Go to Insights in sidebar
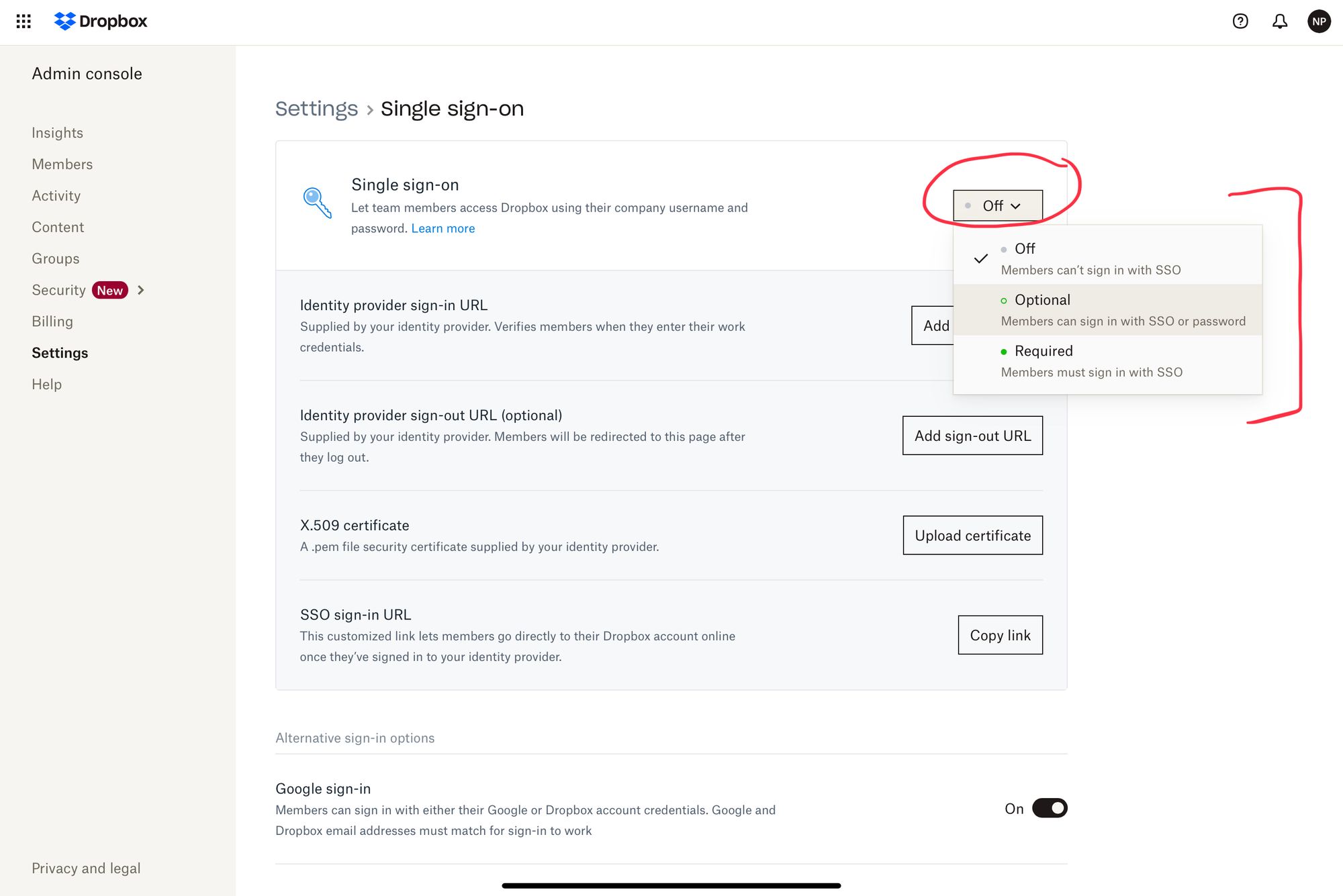The image size is (1343, 896). 57,133
